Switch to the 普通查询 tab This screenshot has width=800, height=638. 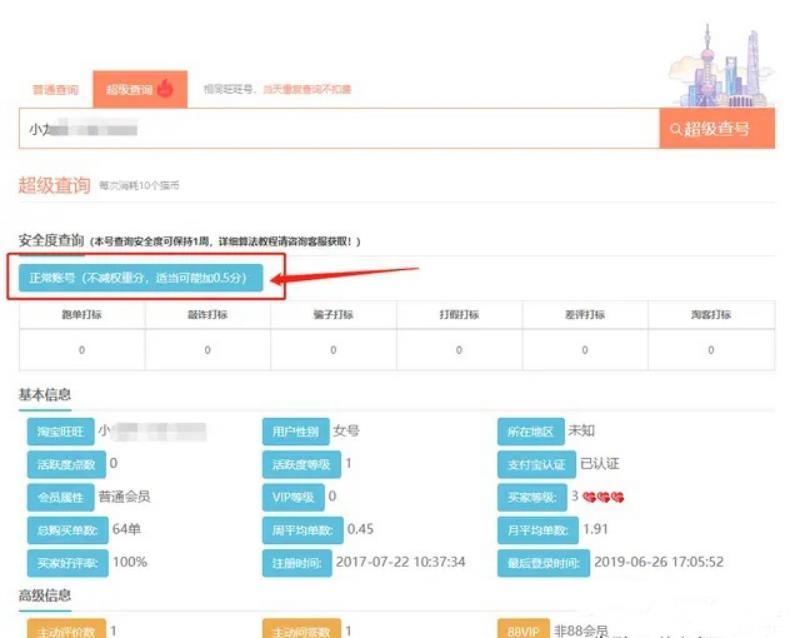point(55,89)
